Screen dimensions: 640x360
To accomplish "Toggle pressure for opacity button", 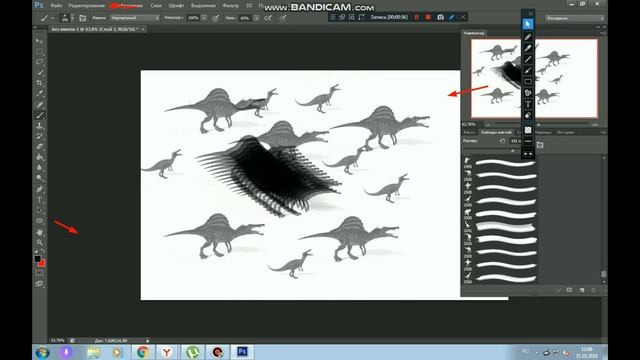I will pos(216,18).
